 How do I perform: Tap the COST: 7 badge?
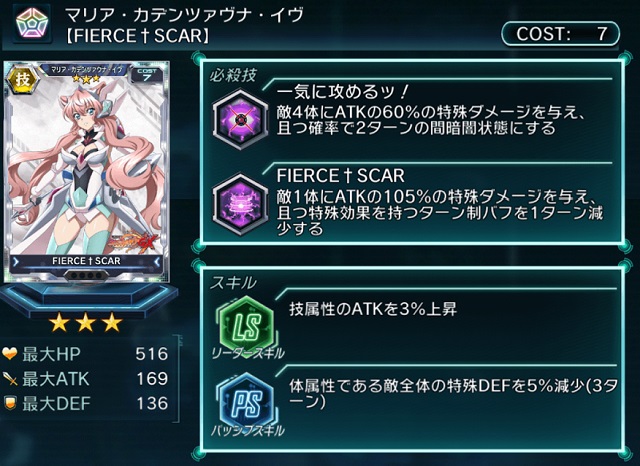(x=561, y=34)
